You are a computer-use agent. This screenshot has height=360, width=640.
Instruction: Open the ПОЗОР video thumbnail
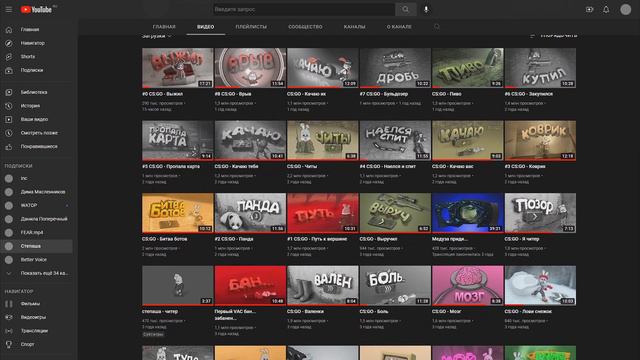click(540, 213)
